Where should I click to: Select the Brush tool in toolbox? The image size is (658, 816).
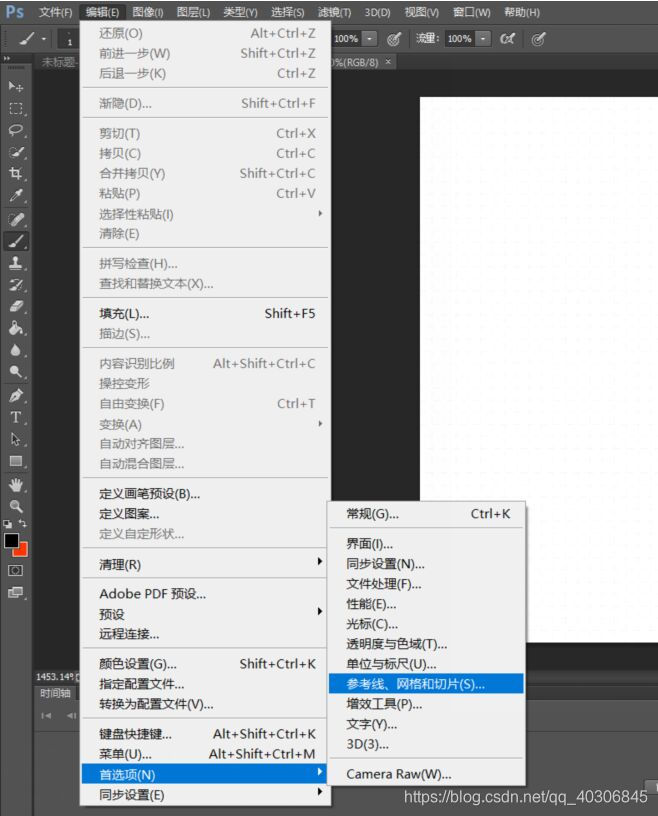pos(16,241)
